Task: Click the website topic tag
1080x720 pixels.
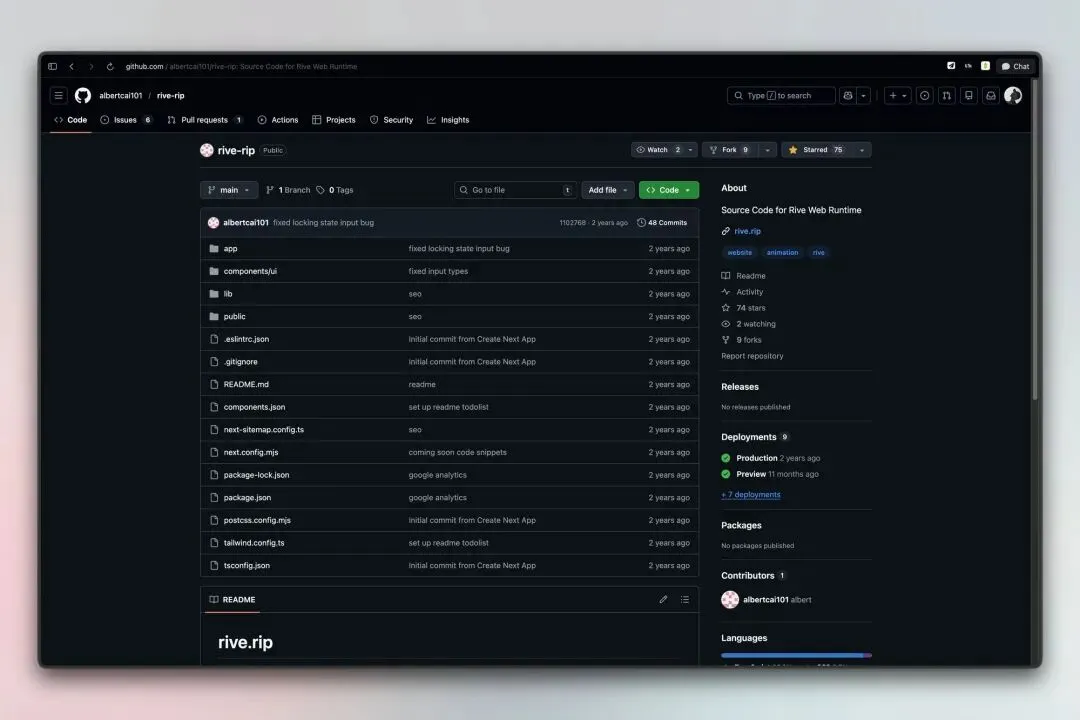Action: coord(740,253)
